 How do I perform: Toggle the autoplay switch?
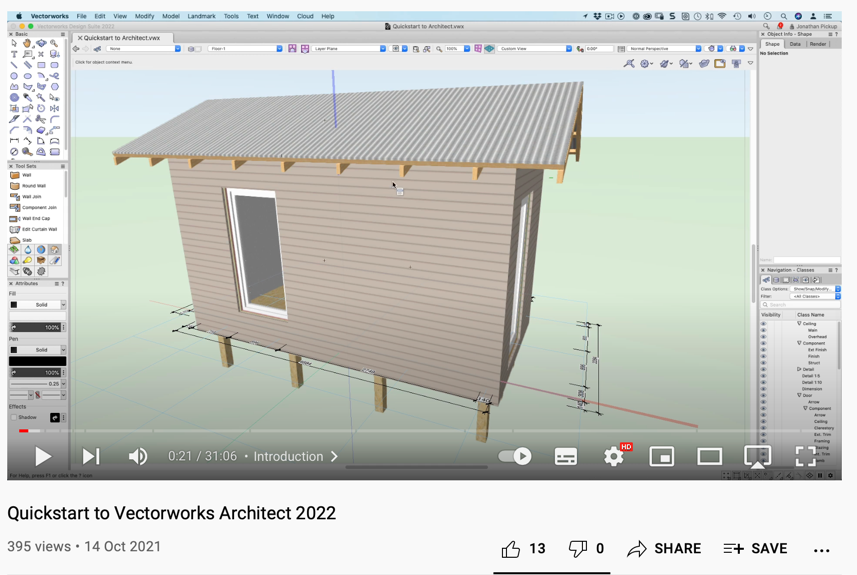tap(515, 456)
